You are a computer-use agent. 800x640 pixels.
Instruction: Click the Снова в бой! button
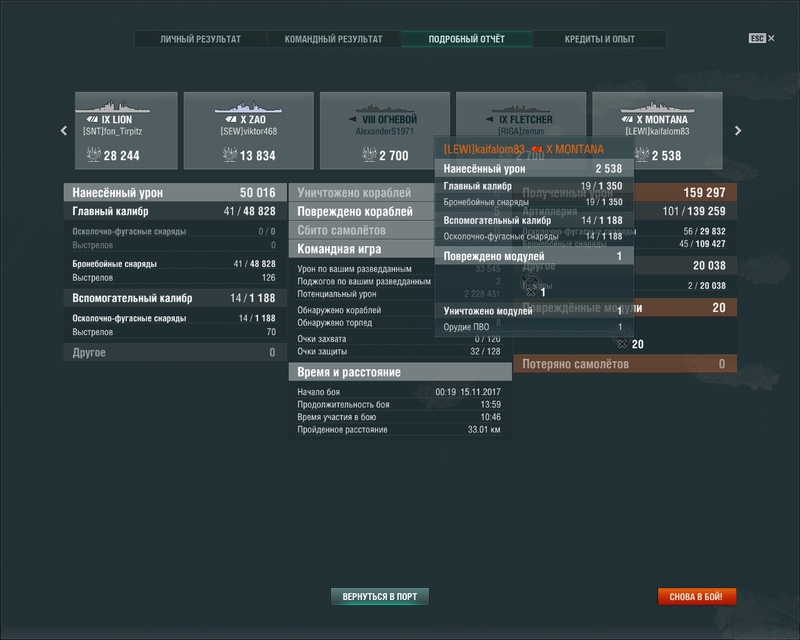point(696,596)
